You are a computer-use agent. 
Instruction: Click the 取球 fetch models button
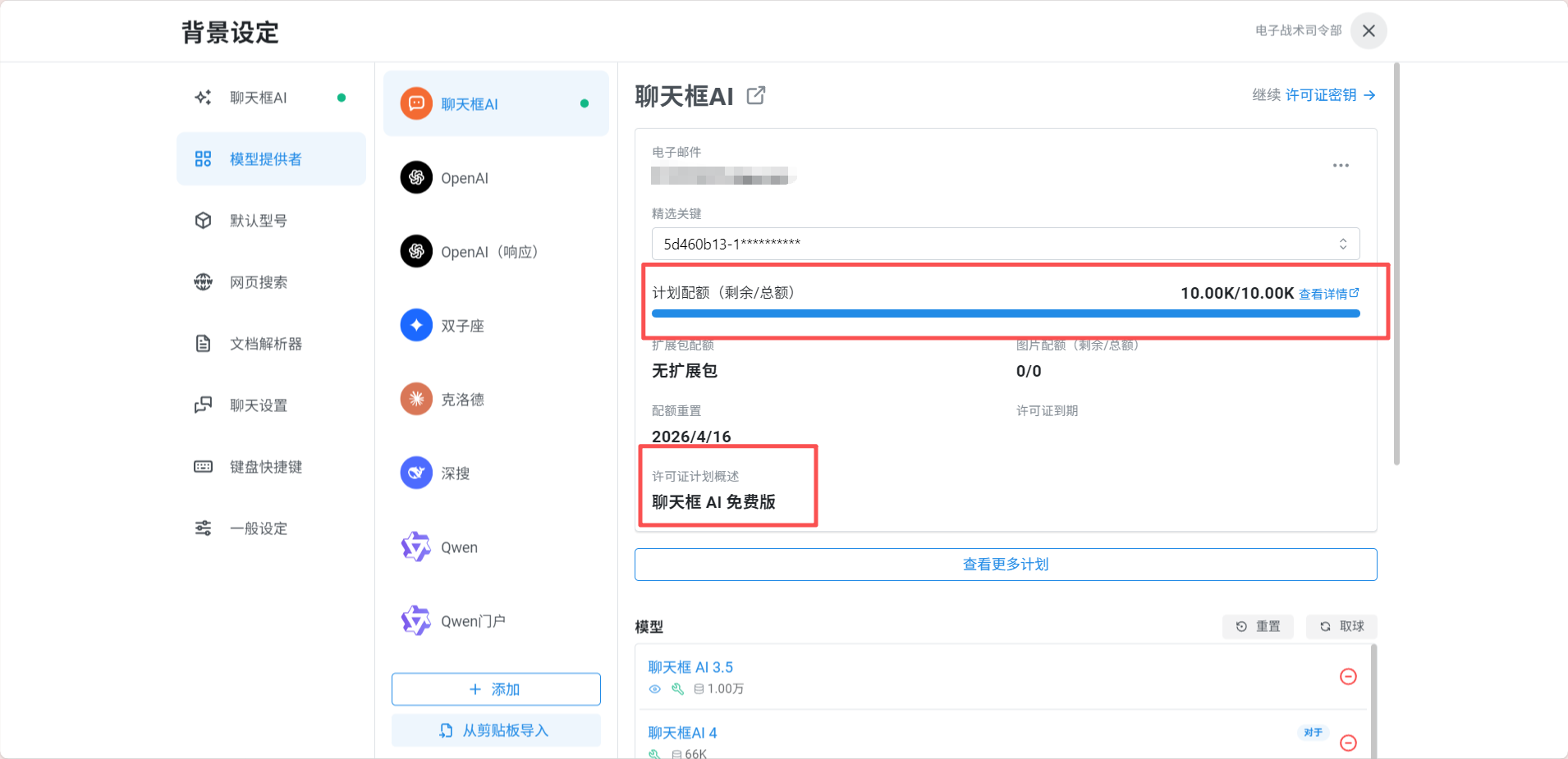[1341, 627]
